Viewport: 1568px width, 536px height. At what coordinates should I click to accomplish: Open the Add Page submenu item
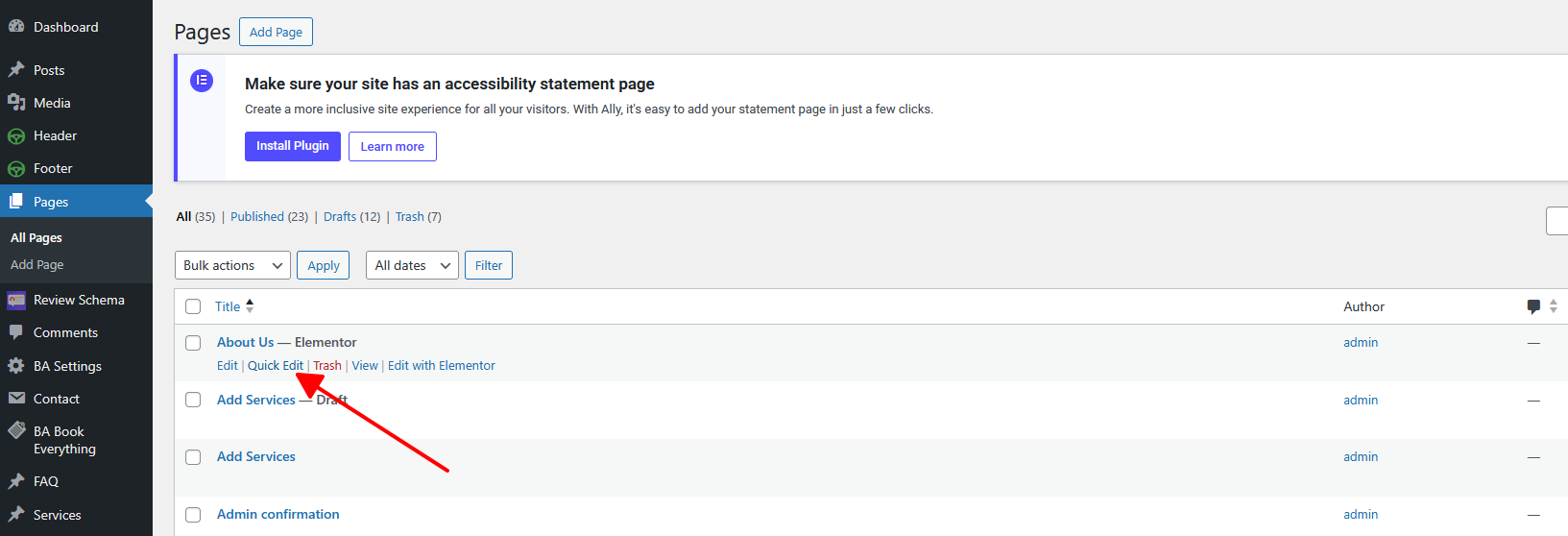[37, 264]
